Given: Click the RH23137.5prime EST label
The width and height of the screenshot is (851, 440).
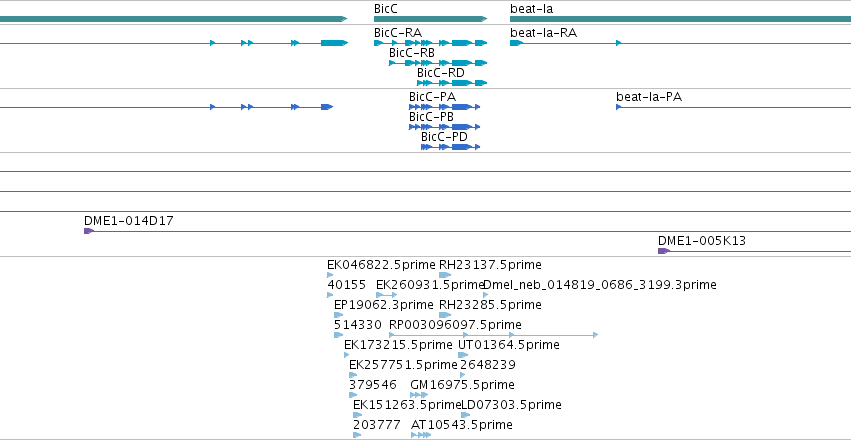Looking at the screenshot, I should [490, 265].
